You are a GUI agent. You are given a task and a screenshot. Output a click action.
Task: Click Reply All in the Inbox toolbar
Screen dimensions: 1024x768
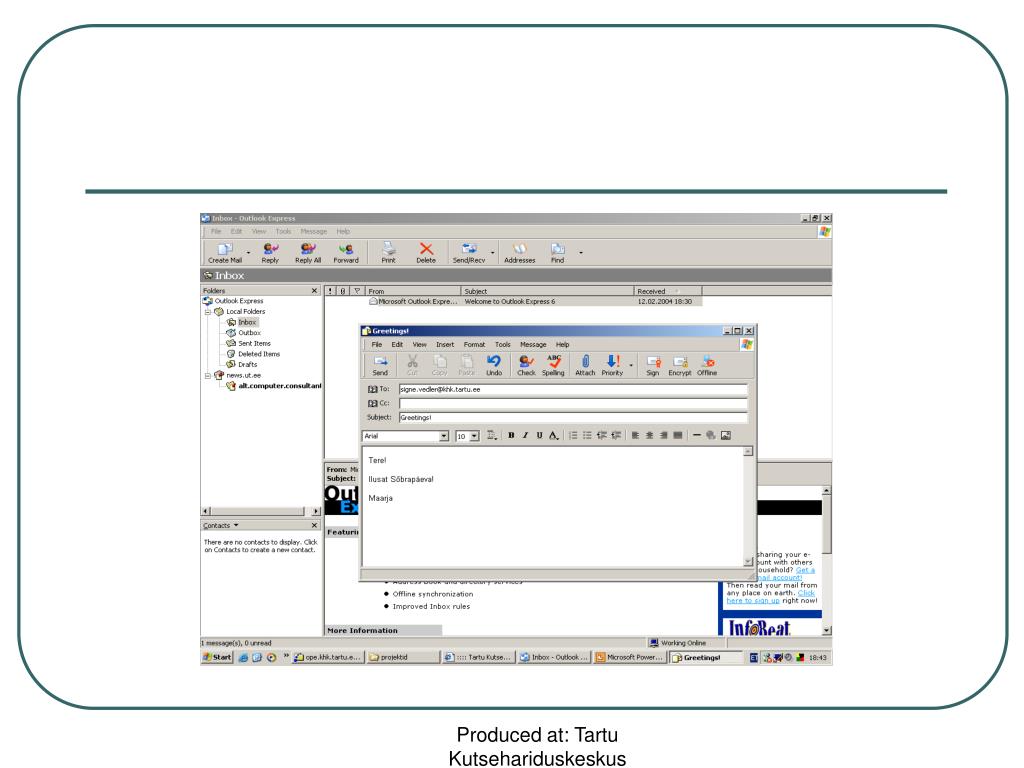click(308, 253)
